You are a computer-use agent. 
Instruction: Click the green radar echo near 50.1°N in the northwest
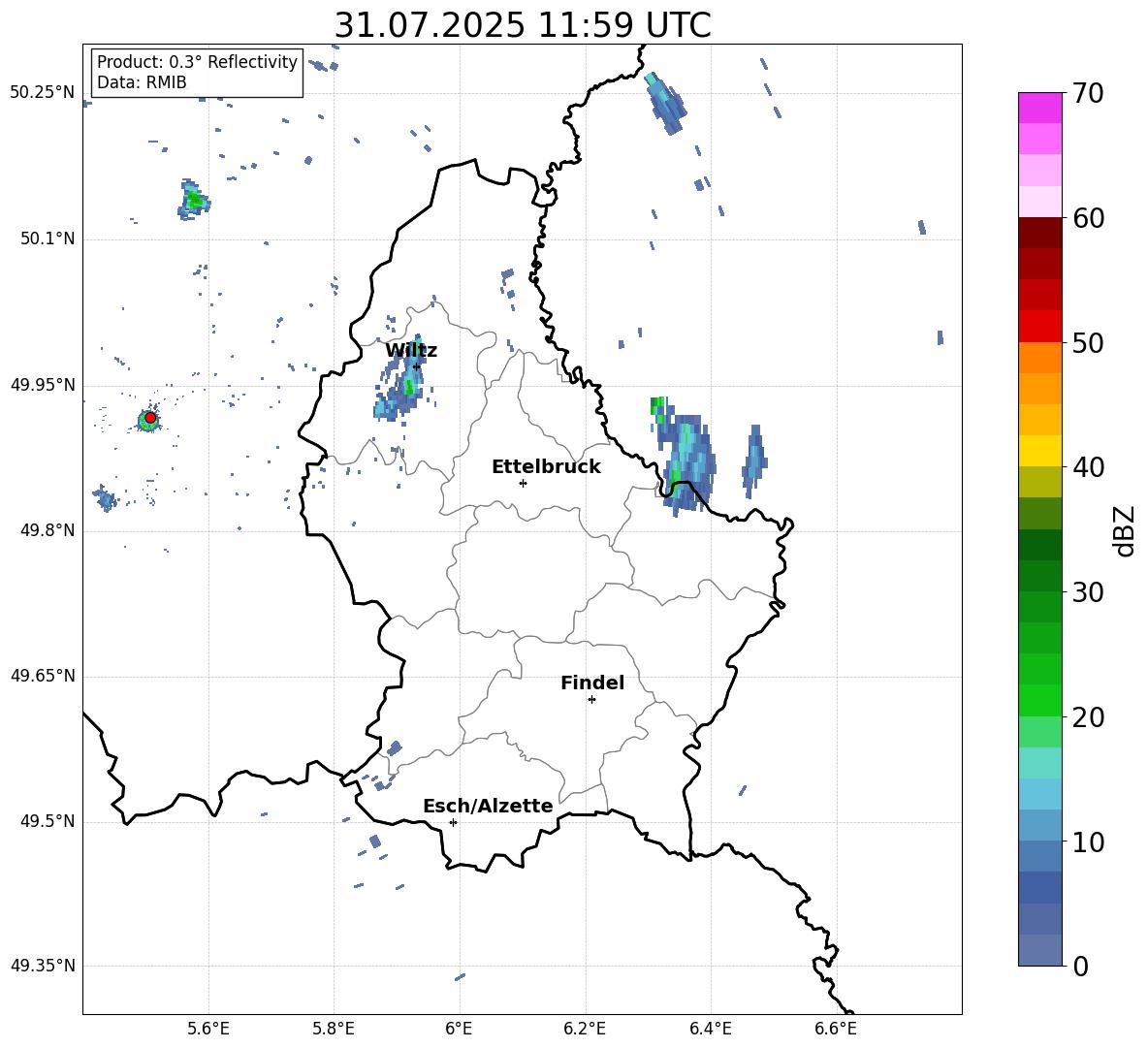coord(193,200)
